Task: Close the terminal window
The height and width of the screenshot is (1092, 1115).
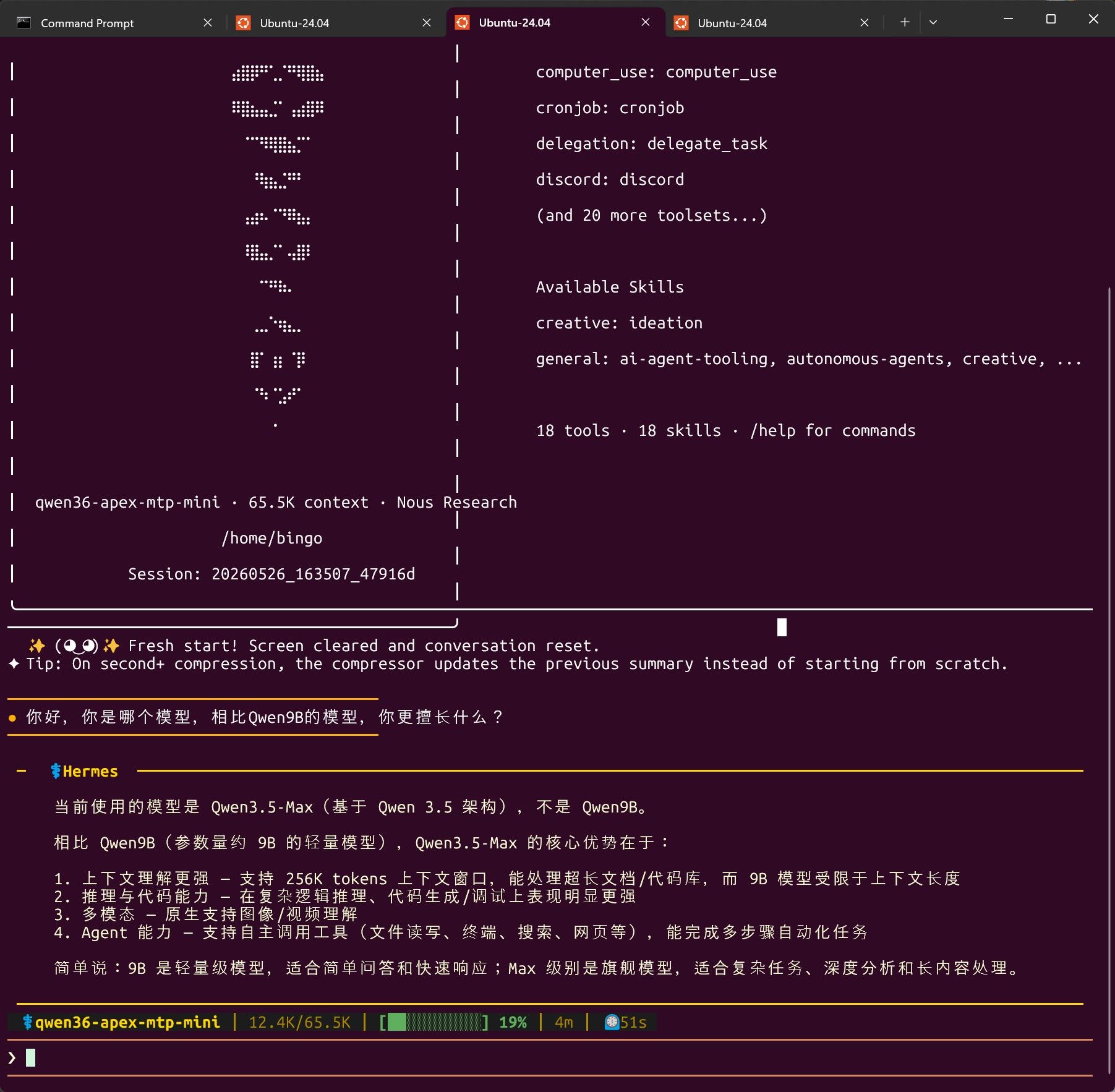Action: [x=1093, y=19]
